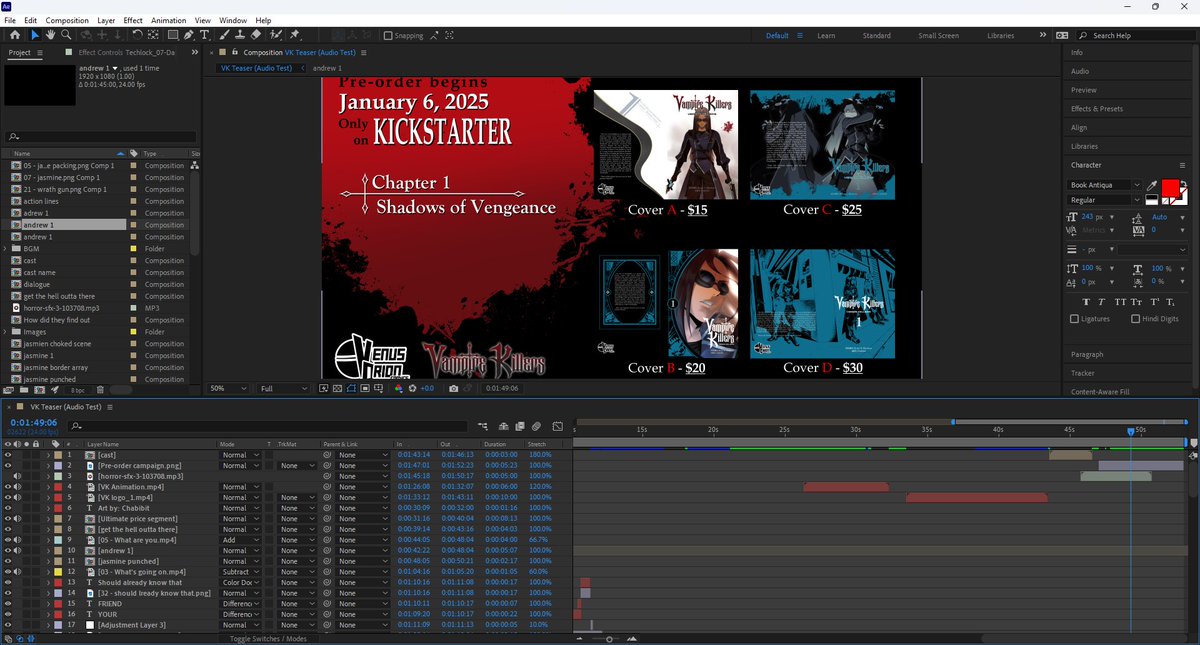Expand the Paragraph panel
The image size is (1200, 645).
point(1087,354)
